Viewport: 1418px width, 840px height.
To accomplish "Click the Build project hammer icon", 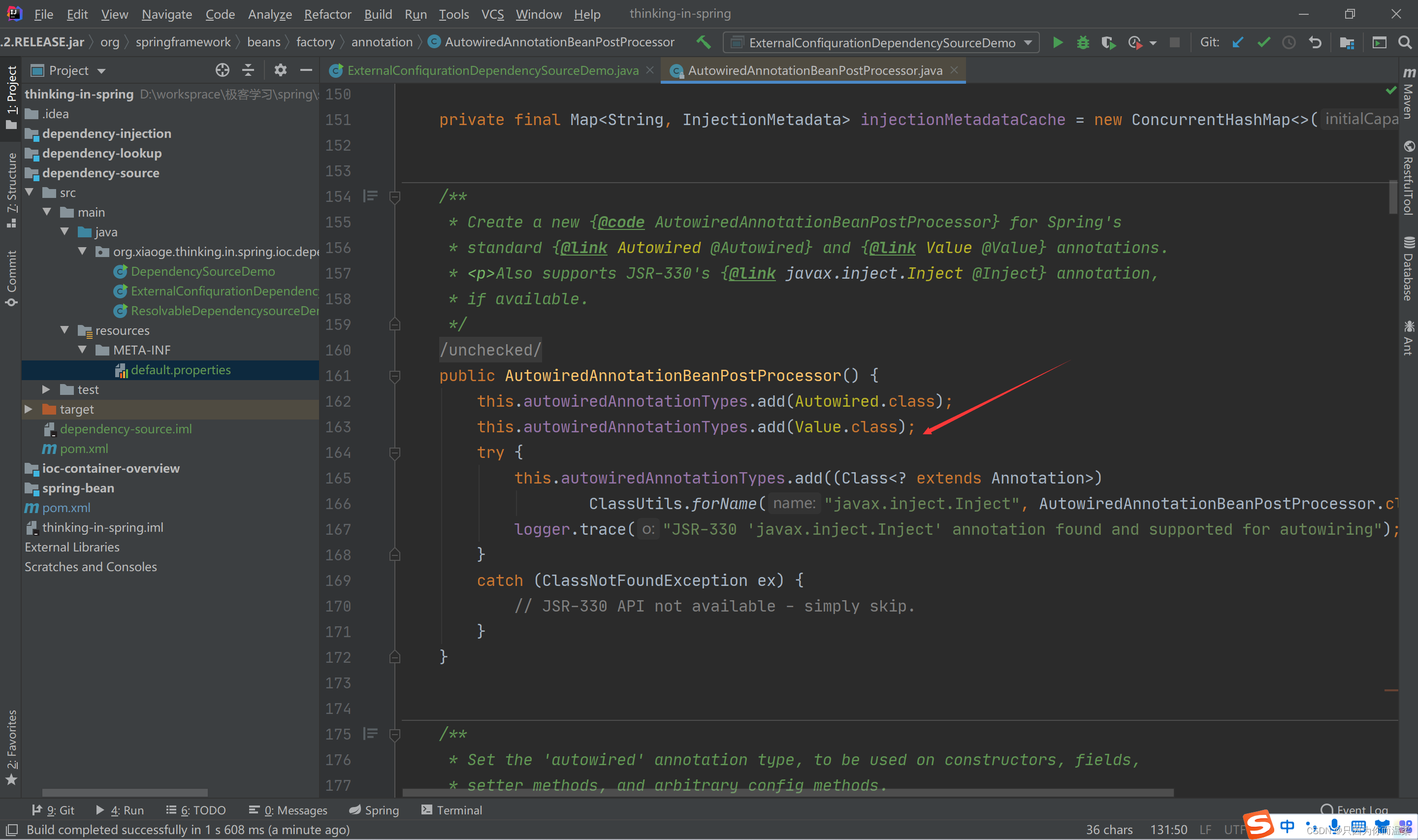I will pos(704,42).
